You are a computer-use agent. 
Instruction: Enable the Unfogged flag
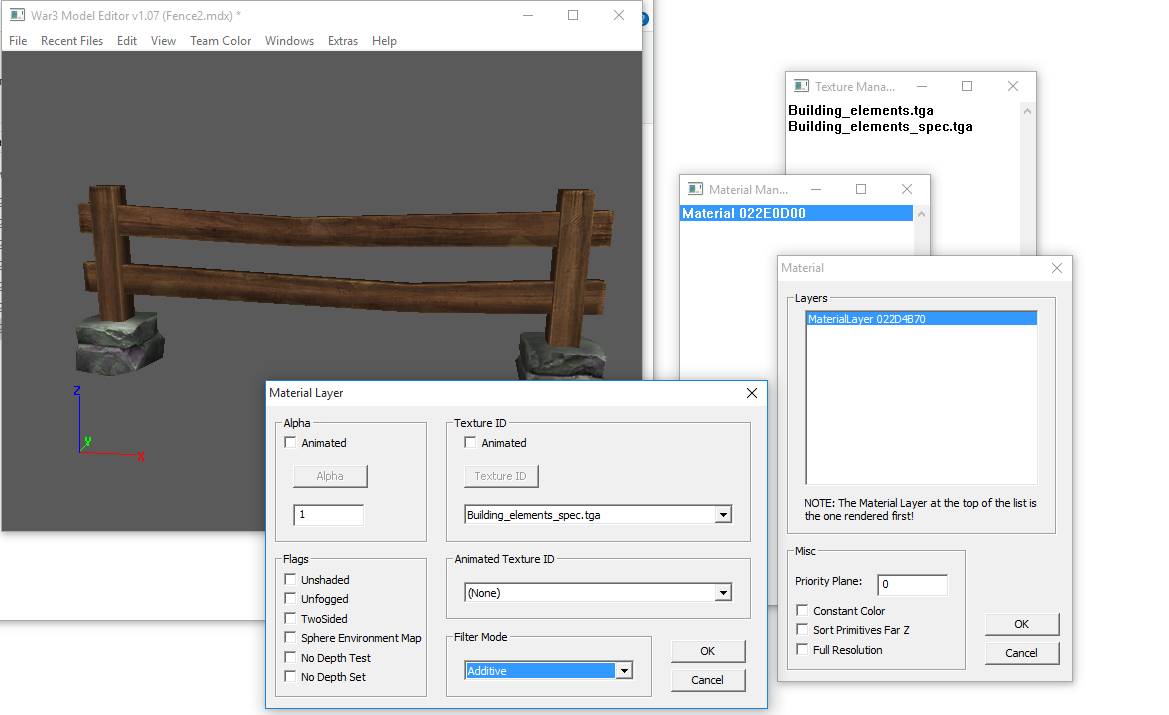click(x=290, y=598)
